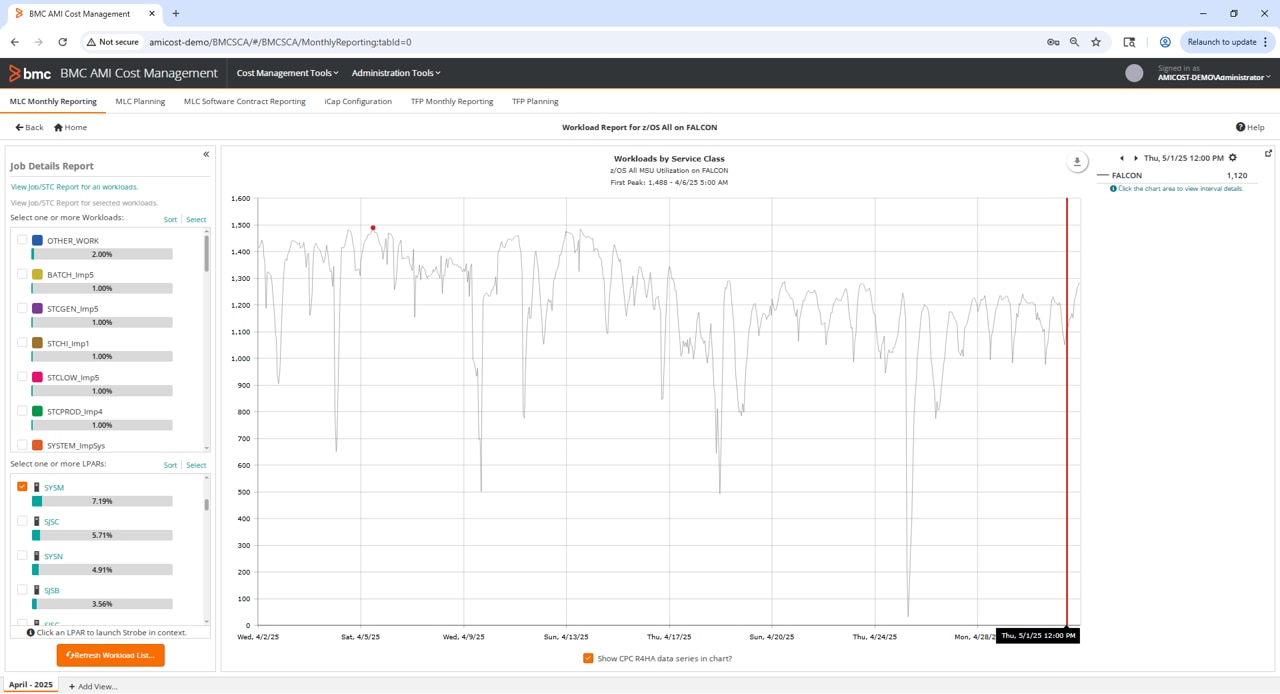Collapse the Job Details Report panel
1280x694 pixels.
(206, 155)
